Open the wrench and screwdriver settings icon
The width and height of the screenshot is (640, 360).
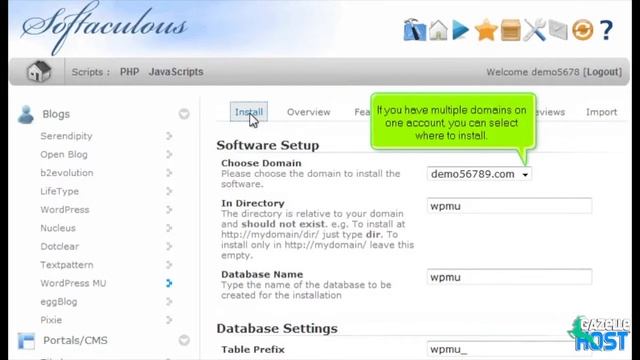pyautogui.click(x=534, y=30)
